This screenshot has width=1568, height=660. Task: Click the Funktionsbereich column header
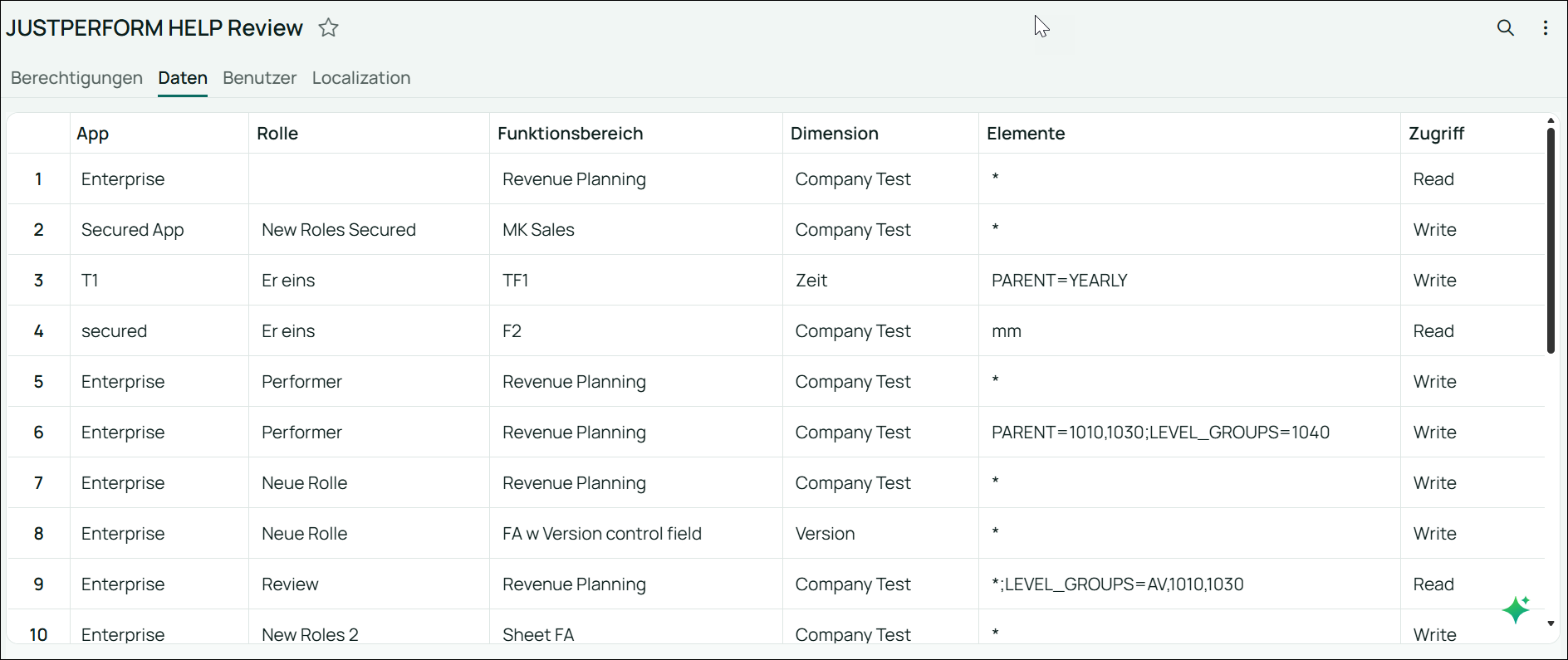click(636, 134)
